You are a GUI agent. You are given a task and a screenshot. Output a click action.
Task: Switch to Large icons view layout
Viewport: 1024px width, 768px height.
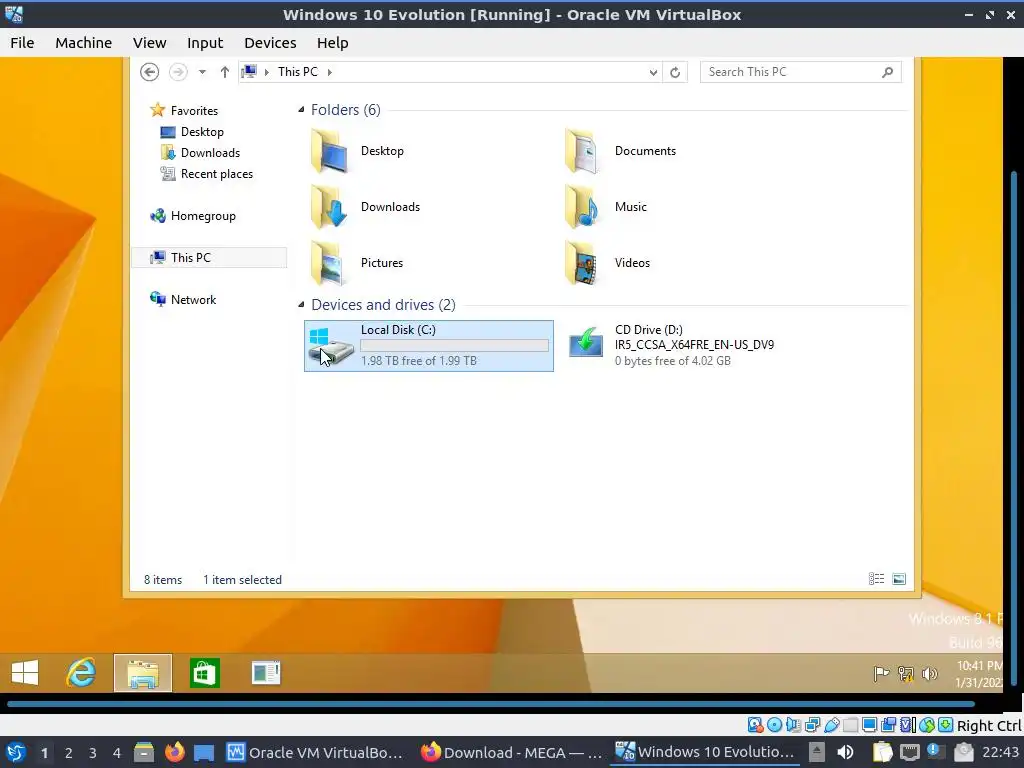click(x=899, y=579)
